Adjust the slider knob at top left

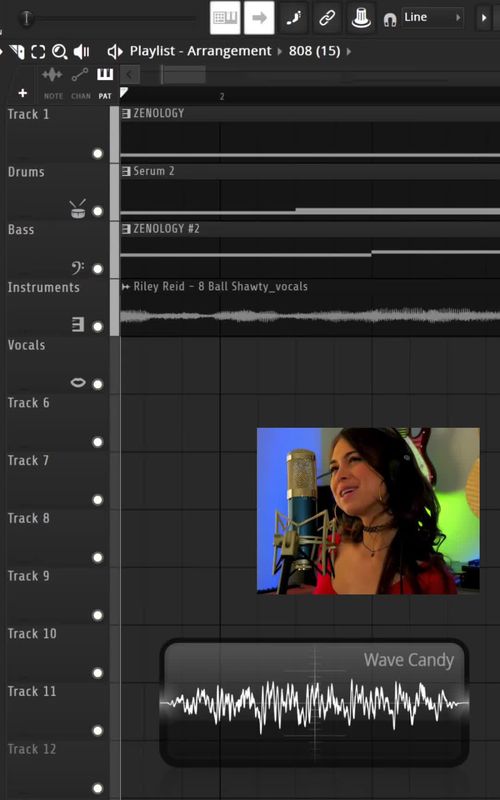(x=27, y=19)
